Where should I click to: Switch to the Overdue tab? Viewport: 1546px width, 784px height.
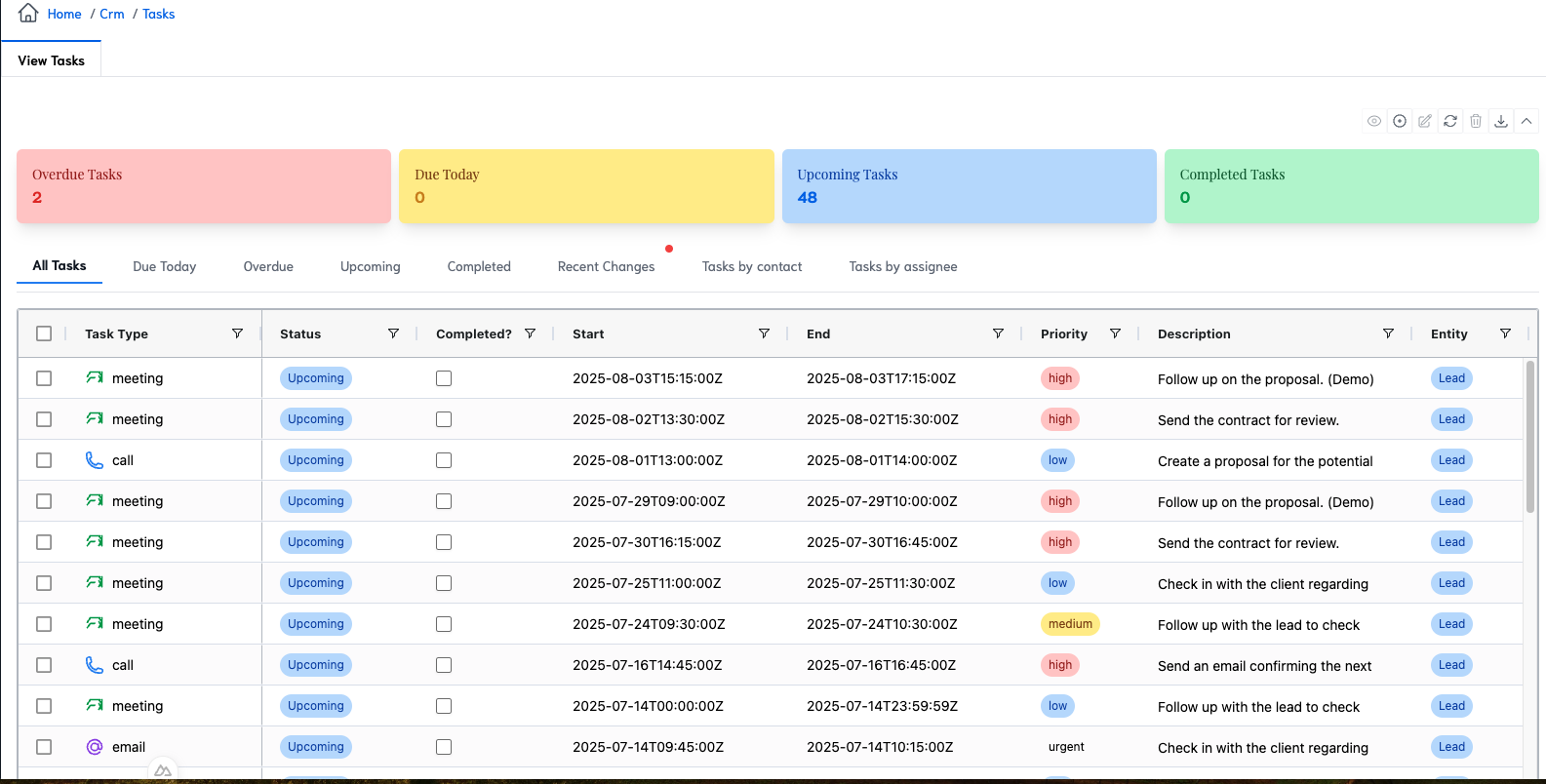(x=268, y=266)
